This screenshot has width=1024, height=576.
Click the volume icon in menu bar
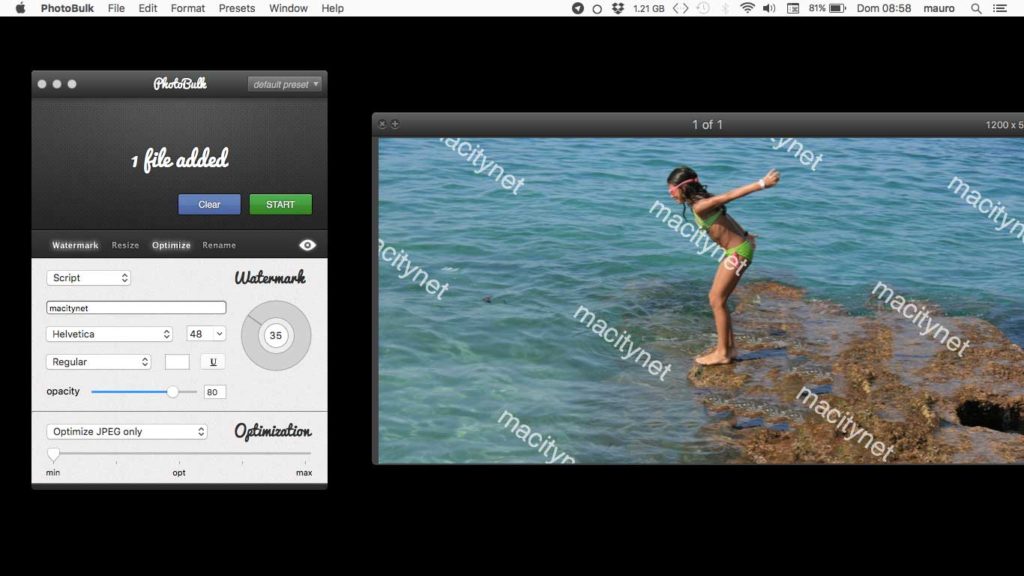[769, 8]
